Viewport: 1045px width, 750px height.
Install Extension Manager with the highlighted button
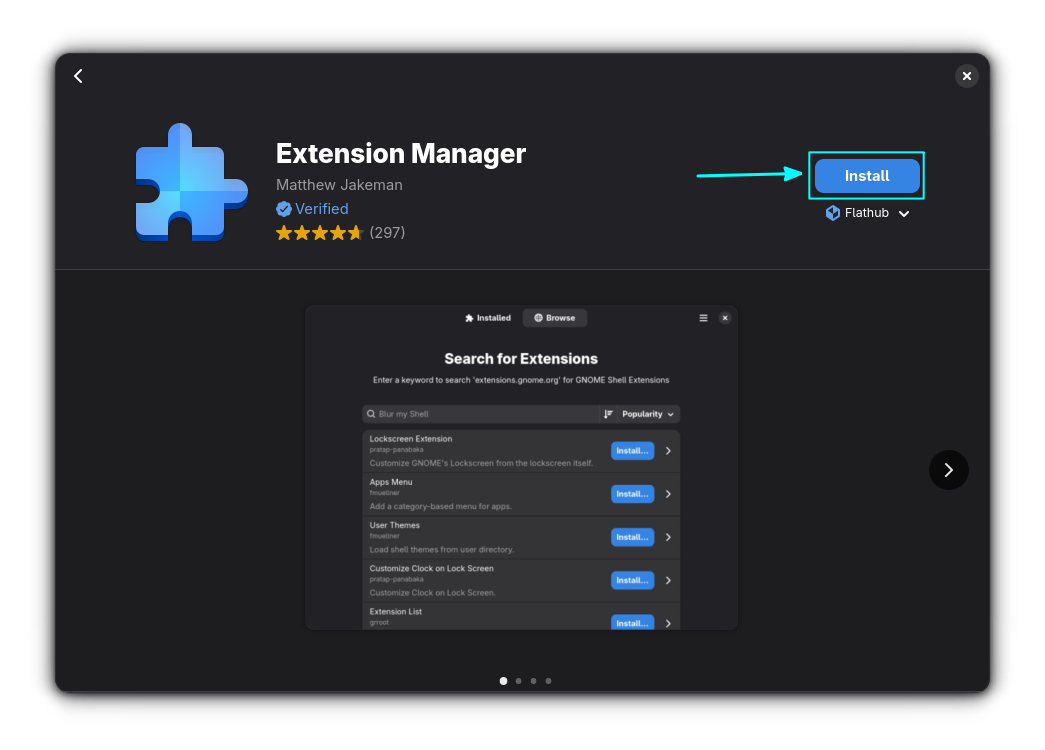[x=866, y=175]
